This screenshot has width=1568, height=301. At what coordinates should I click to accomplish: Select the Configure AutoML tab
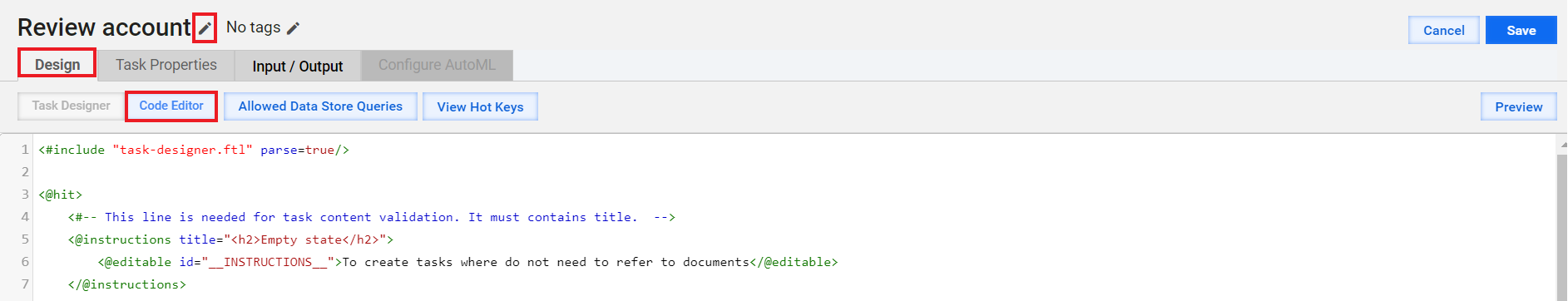tap(437, 65)
